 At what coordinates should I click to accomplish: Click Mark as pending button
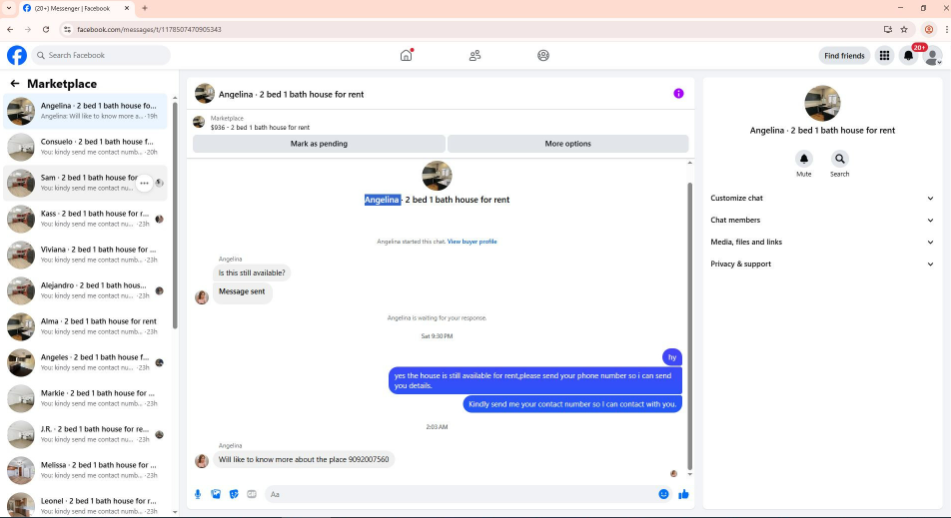point(319,144)
